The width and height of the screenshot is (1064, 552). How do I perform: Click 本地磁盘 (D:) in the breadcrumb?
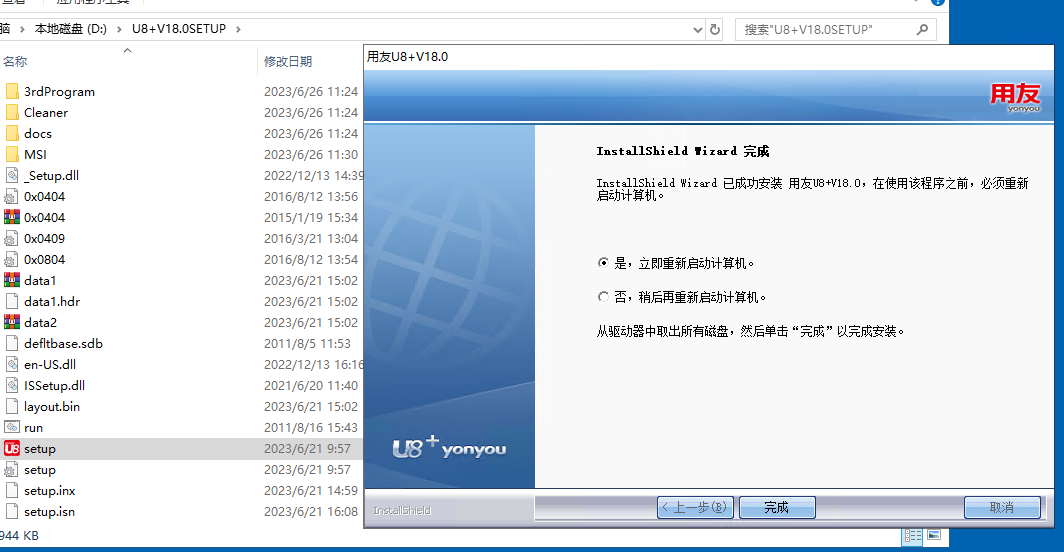pos(71,29)
